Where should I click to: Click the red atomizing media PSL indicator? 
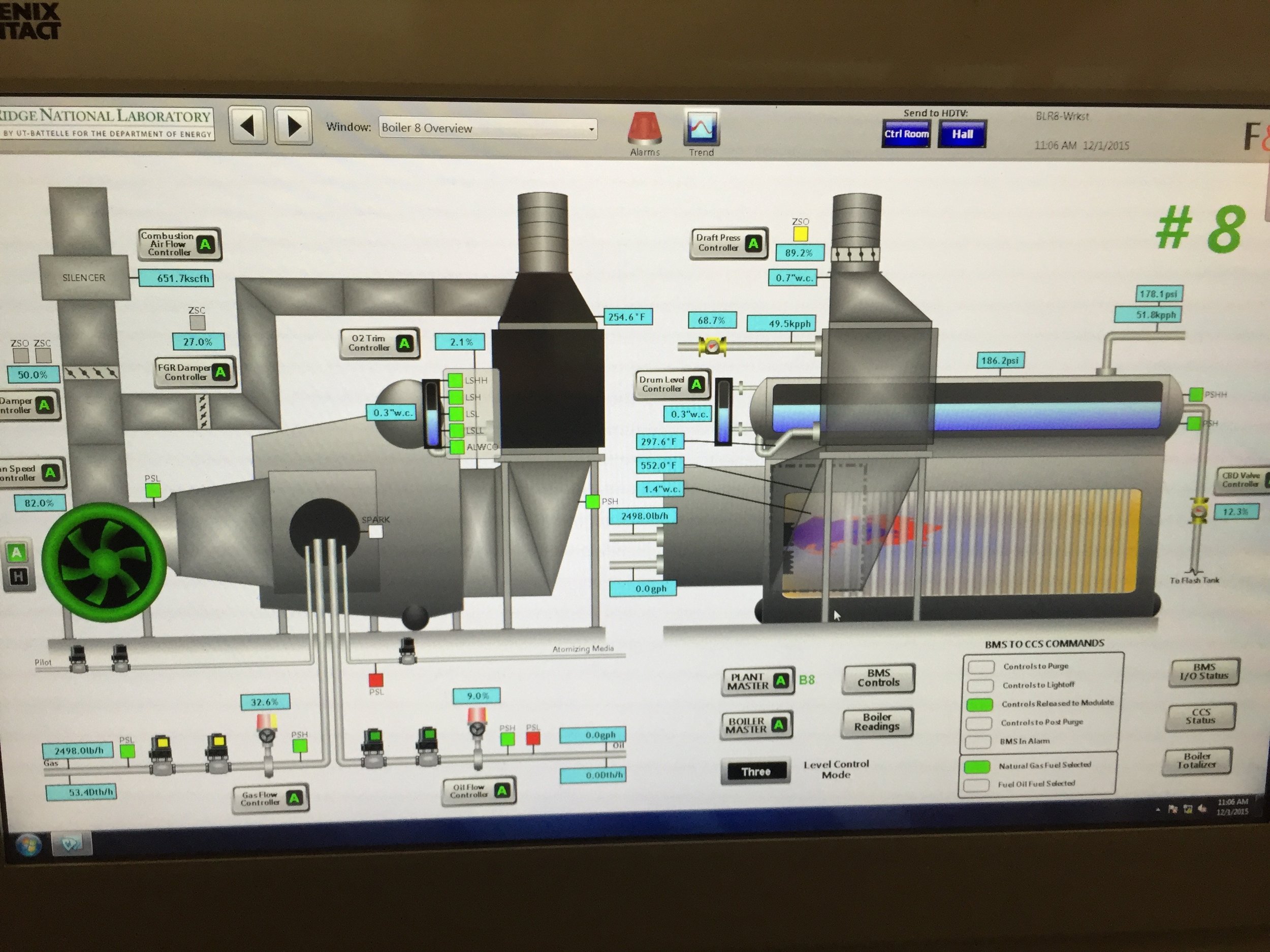(375, 680)
